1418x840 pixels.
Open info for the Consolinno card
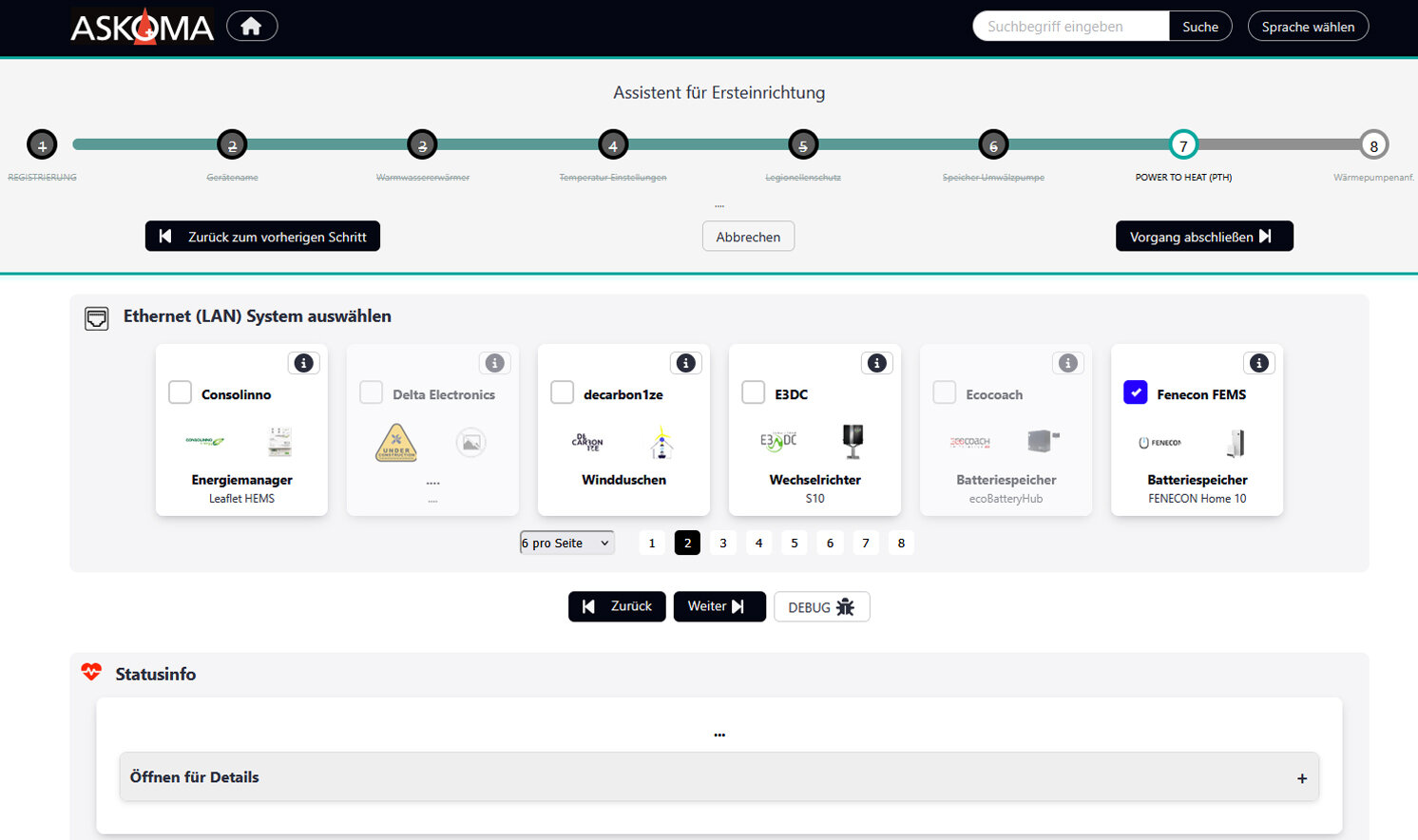point(303,363)
